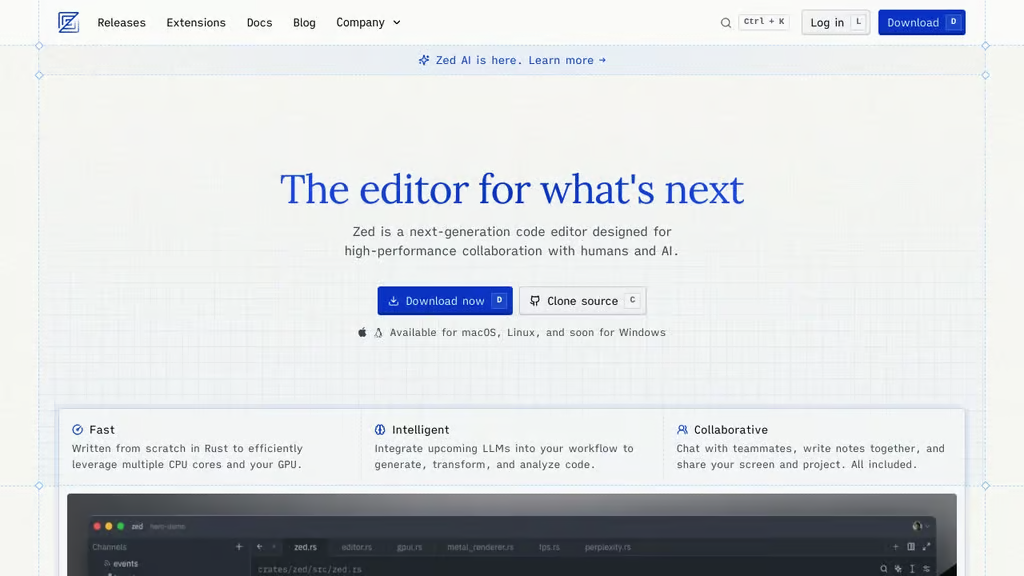Click the new tab plus icon in demo

click(895, 547)
